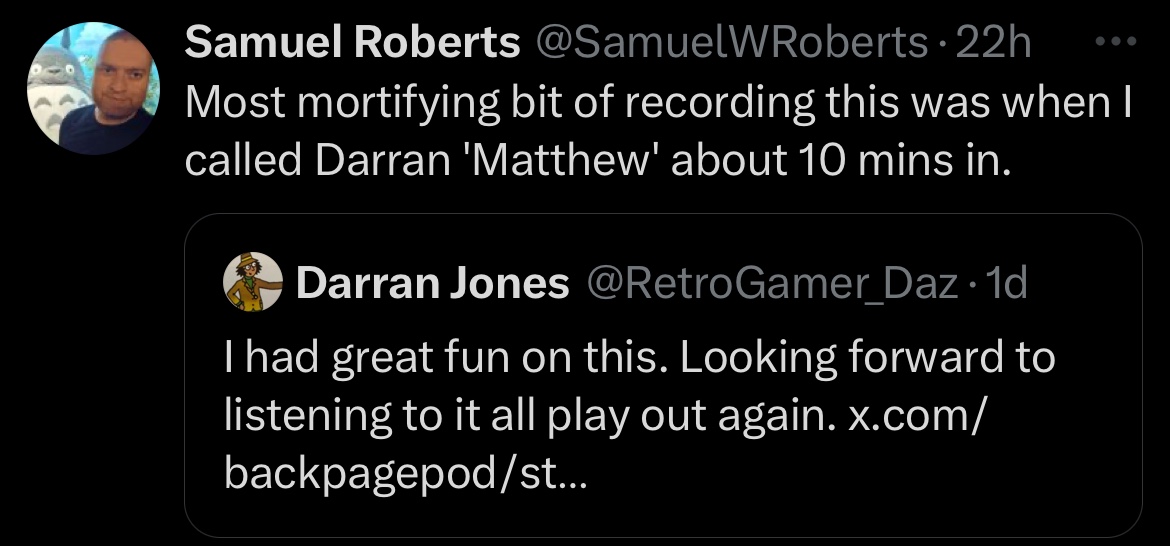Click the Darran Jones display name
This screenshot has height=546, width=1170.
(433, 283)
